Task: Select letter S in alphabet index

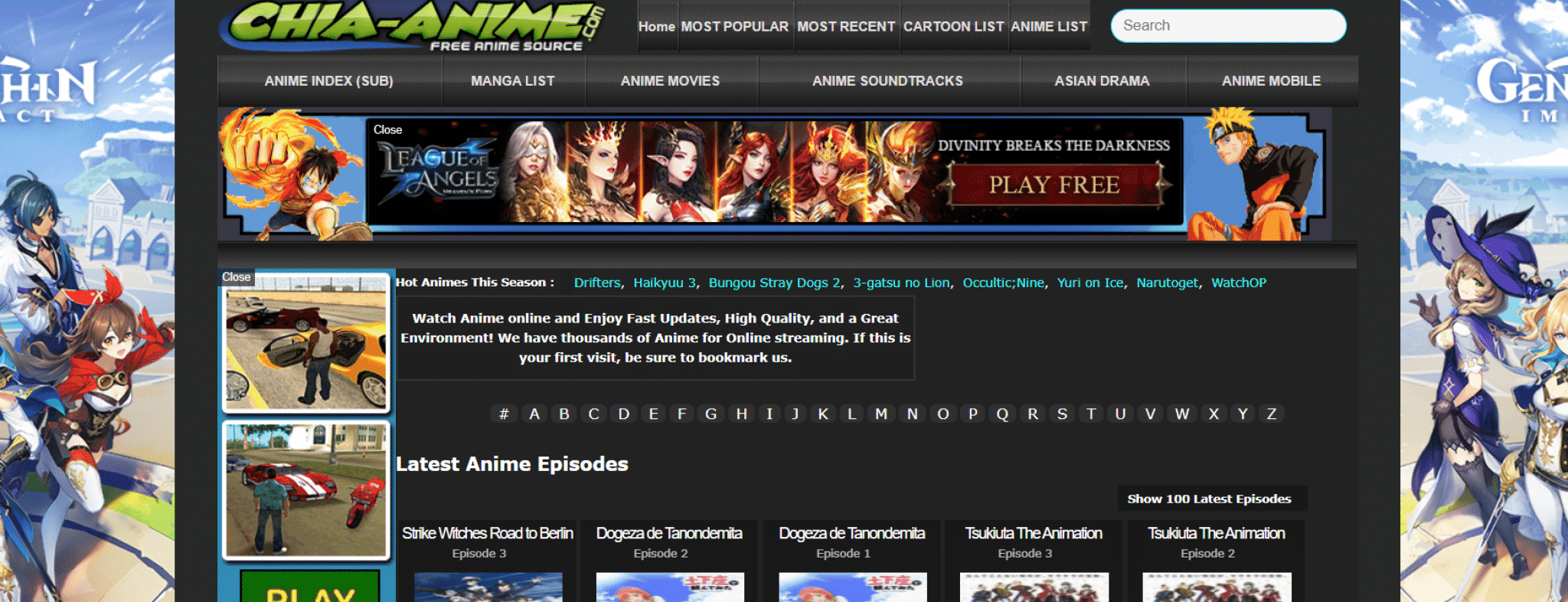Action: (1062, 414)
